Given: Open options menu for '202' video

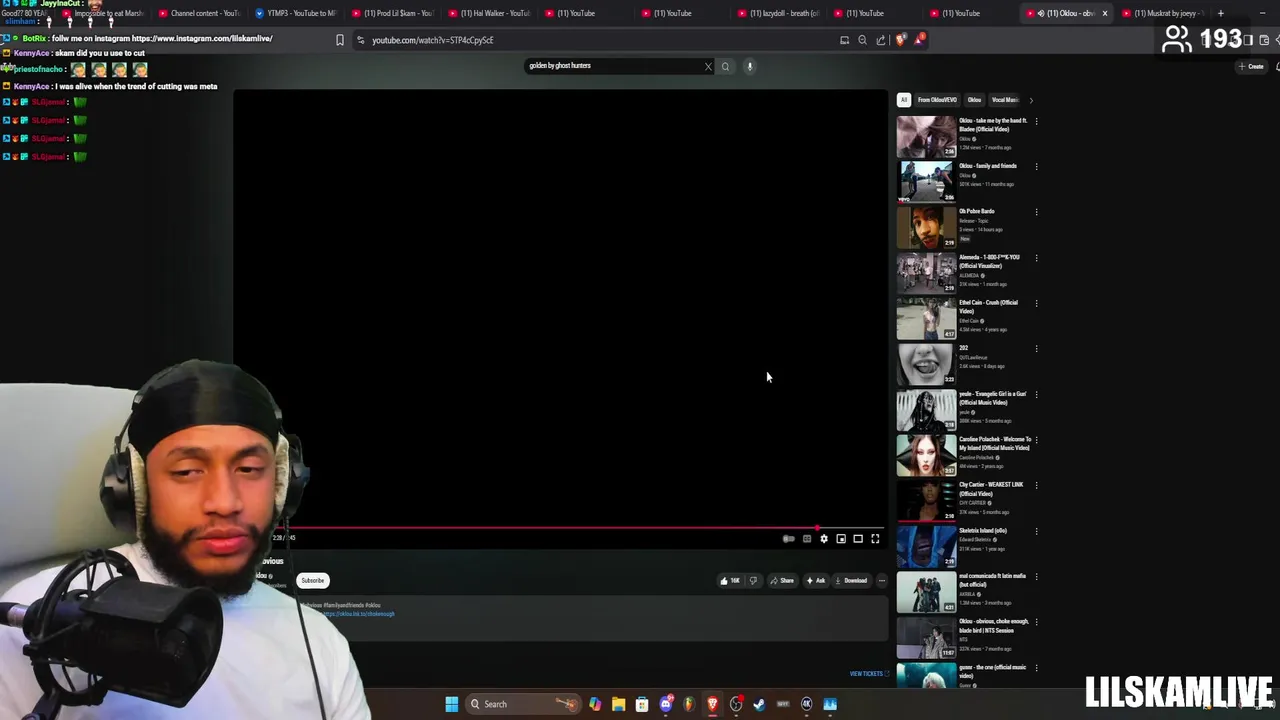Looking at the screenshot, I should pos(1036,349).
